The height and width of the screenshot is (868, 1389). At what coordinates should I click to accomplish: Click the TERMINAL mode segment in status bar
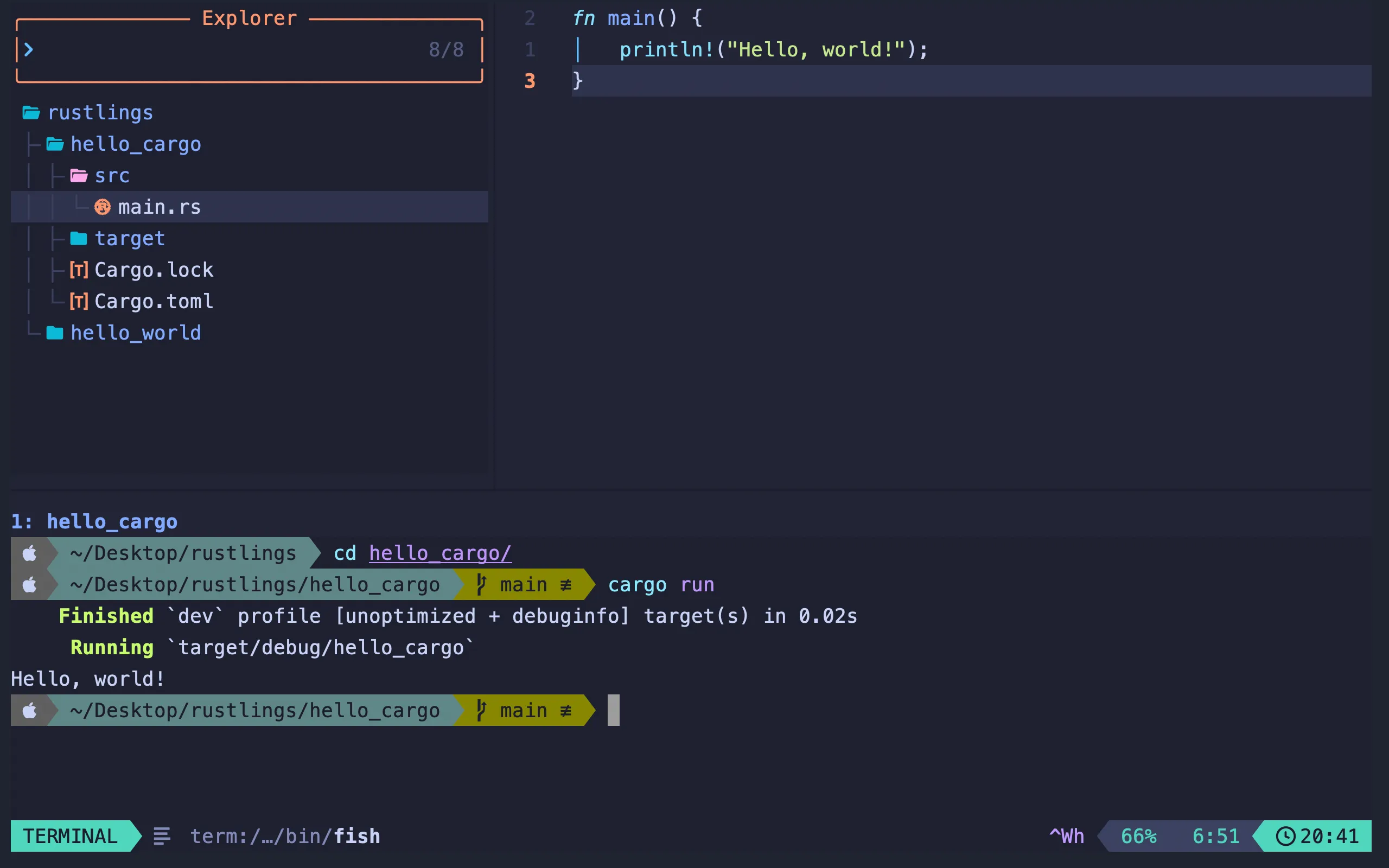[70, 836]
